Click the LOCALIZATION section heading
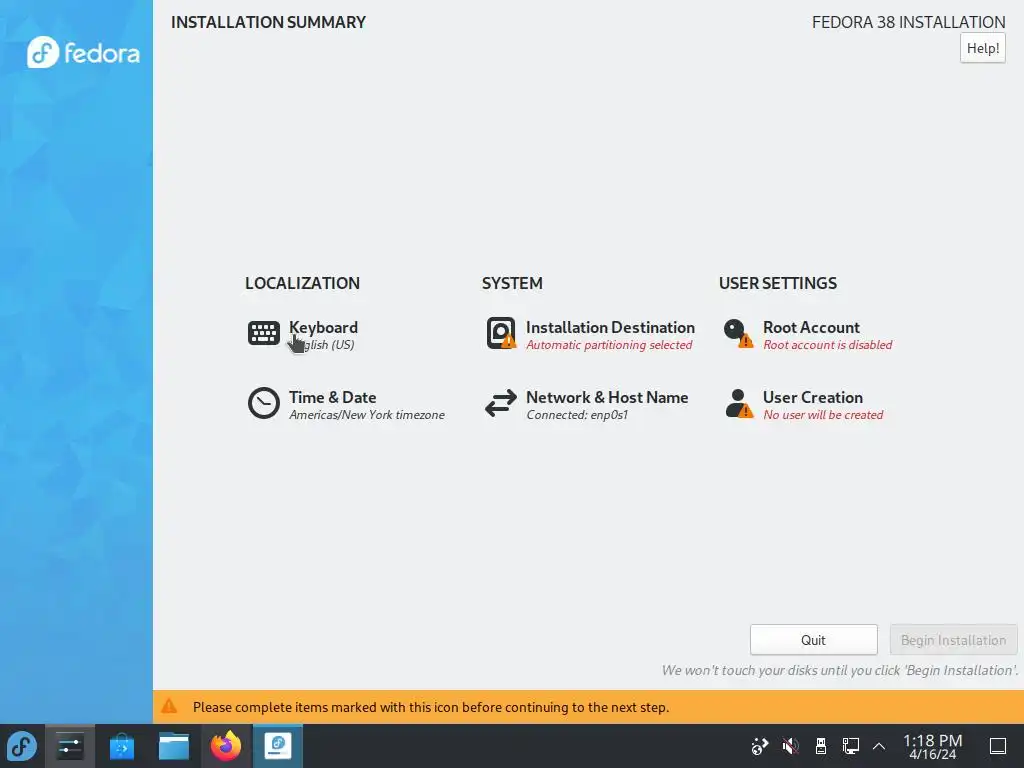Viewport: 1024px width, 768px height. pos(302,283)
